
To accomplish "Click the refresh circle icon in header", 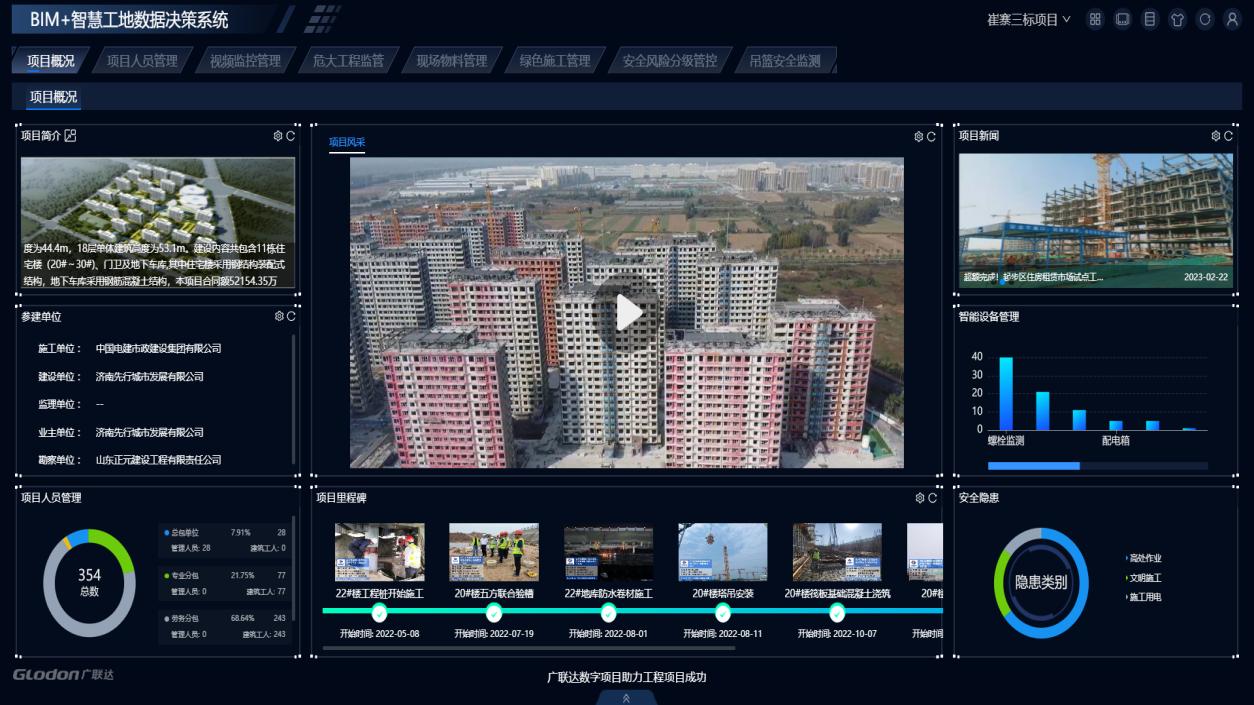I will 1205,19.
